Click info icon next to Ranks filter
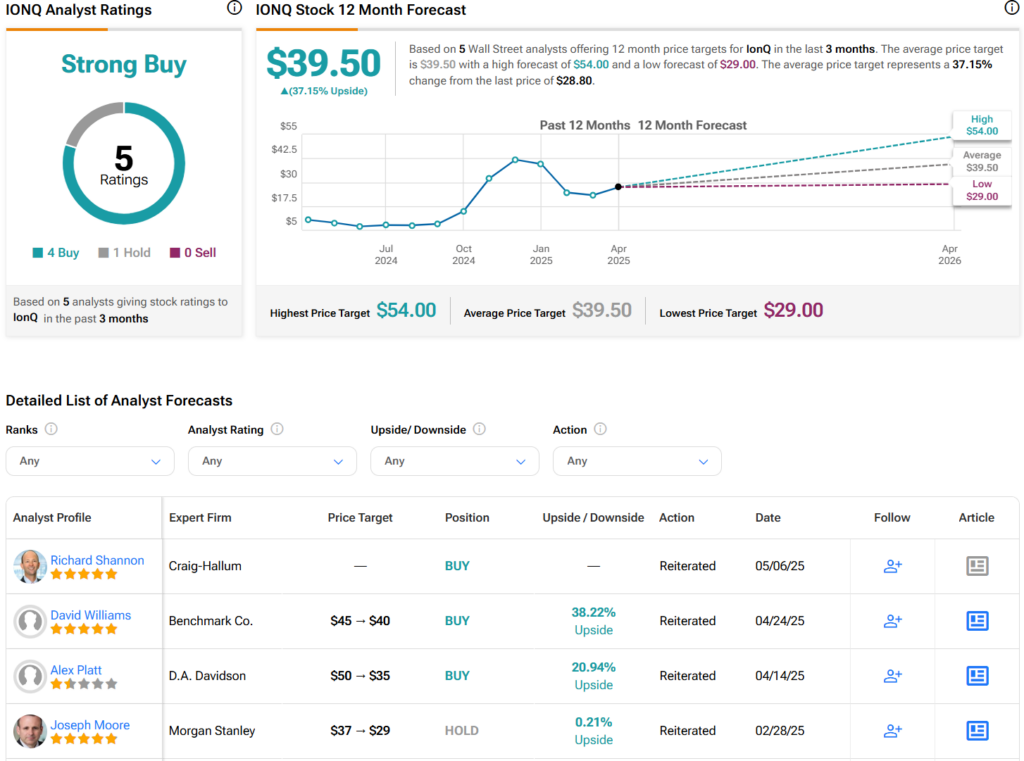Screen dimensions: 1024x761 (51, 429)
